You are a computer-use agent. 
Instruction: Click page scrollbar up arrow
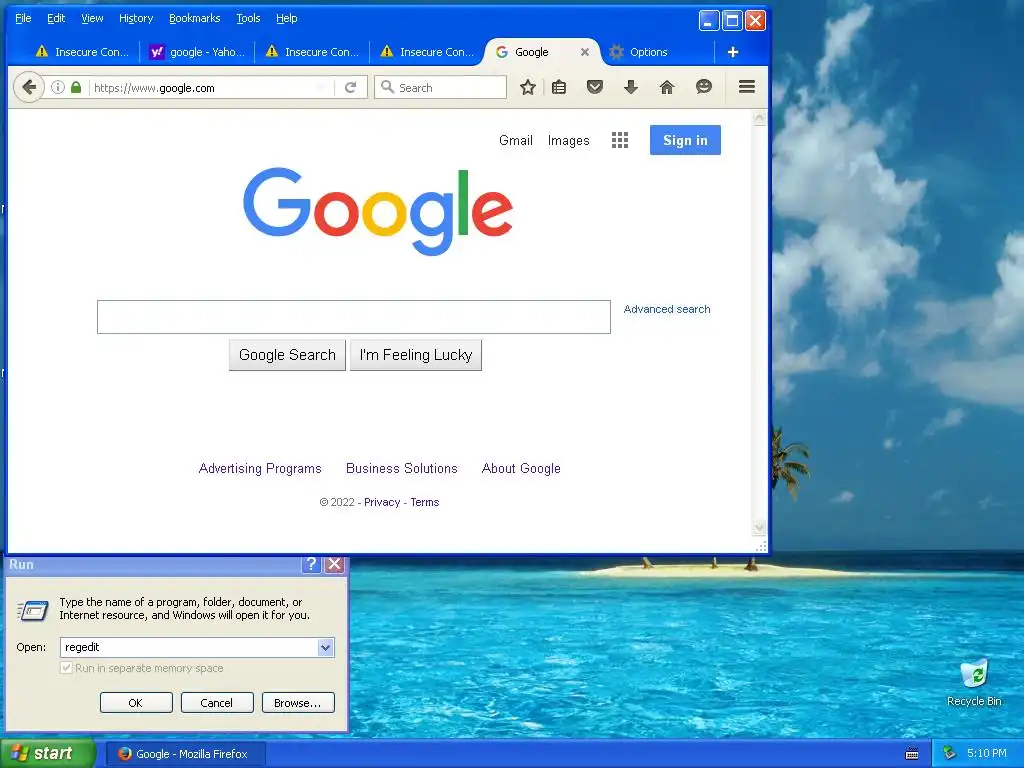click(759, 118)
